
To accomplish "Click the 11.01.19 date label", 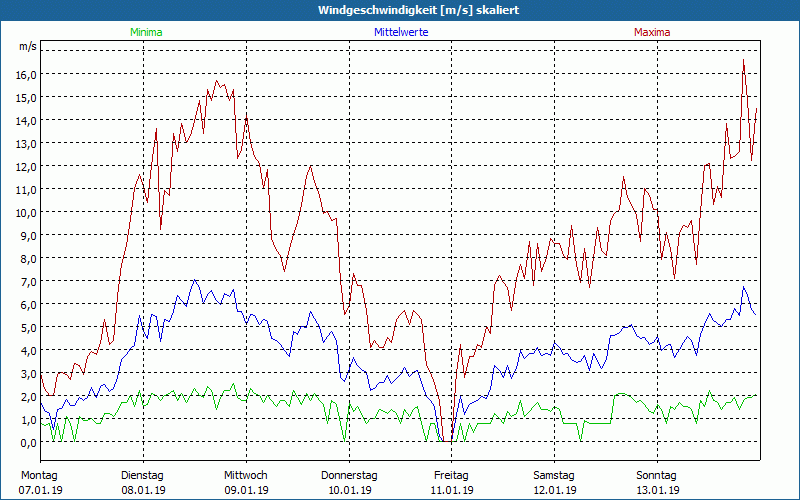I will [452, 490].
